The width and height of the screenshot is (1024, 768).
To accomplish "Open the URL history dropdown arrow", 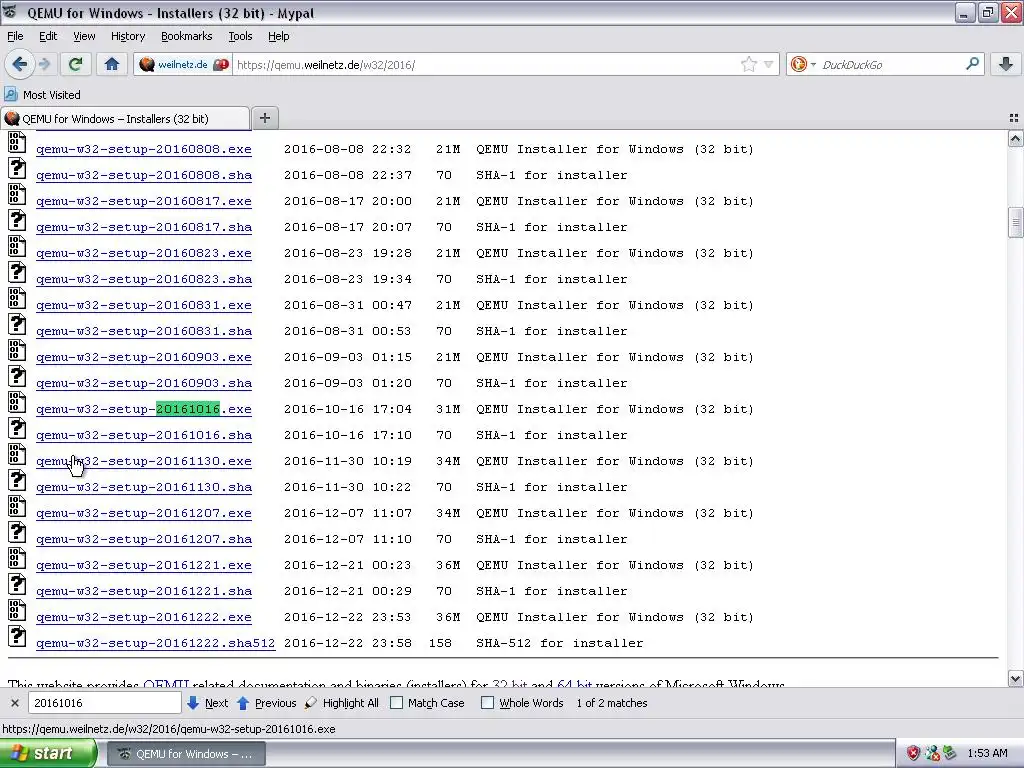I will pyautogui.click(x=769, y=64).
